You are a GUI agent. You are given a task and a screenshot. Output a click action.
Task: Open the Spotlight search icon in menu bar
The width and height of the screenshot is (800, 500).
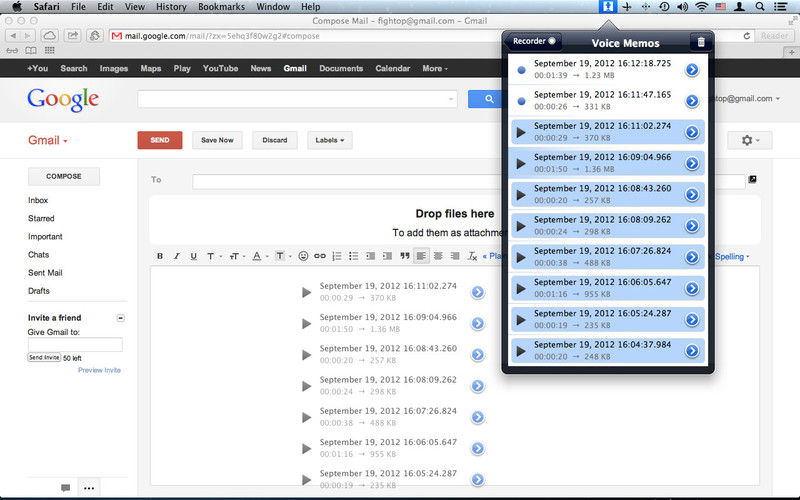(x=760, y=7)
